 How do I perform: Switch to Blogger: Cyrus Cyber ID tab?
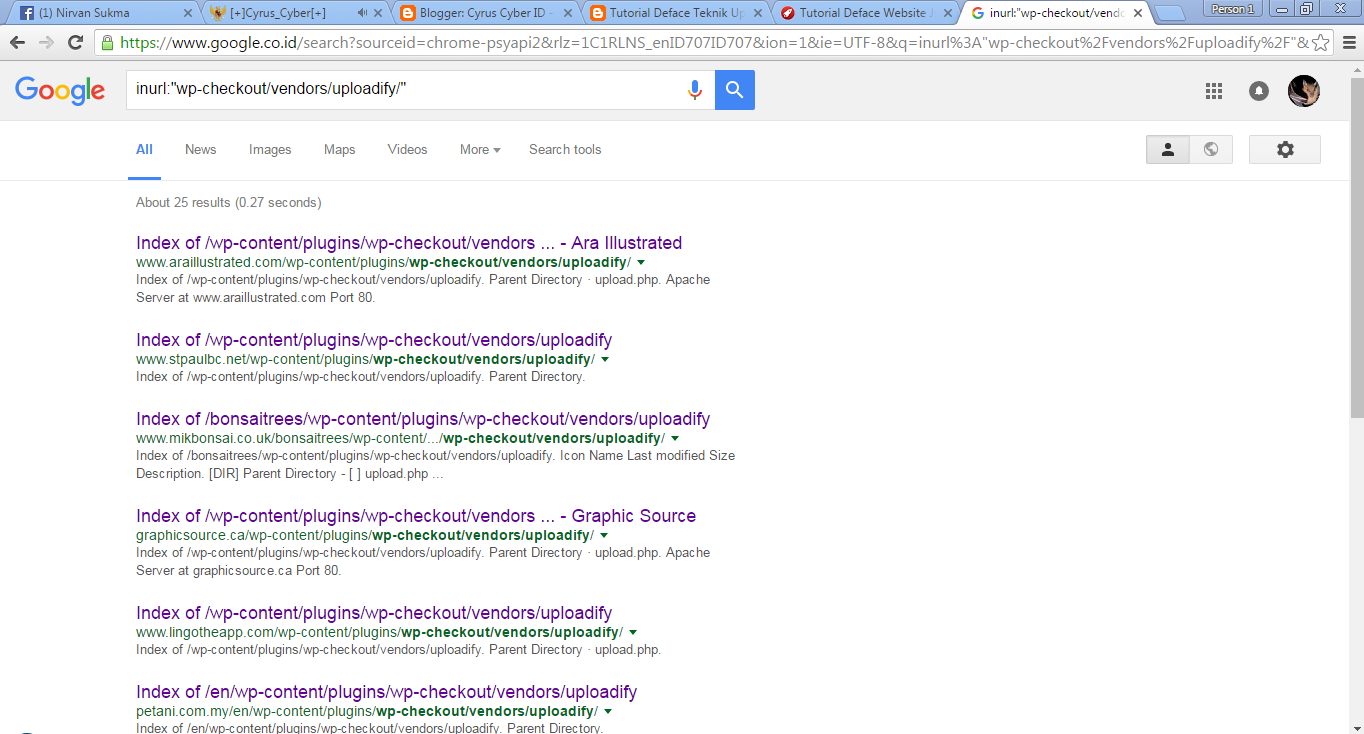point(484,13)
